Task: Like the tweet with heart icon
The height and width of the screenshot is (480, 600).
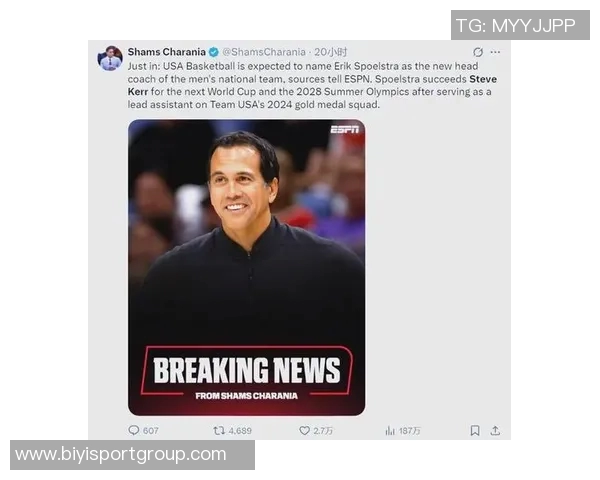Action: click(x=304, y=431)
